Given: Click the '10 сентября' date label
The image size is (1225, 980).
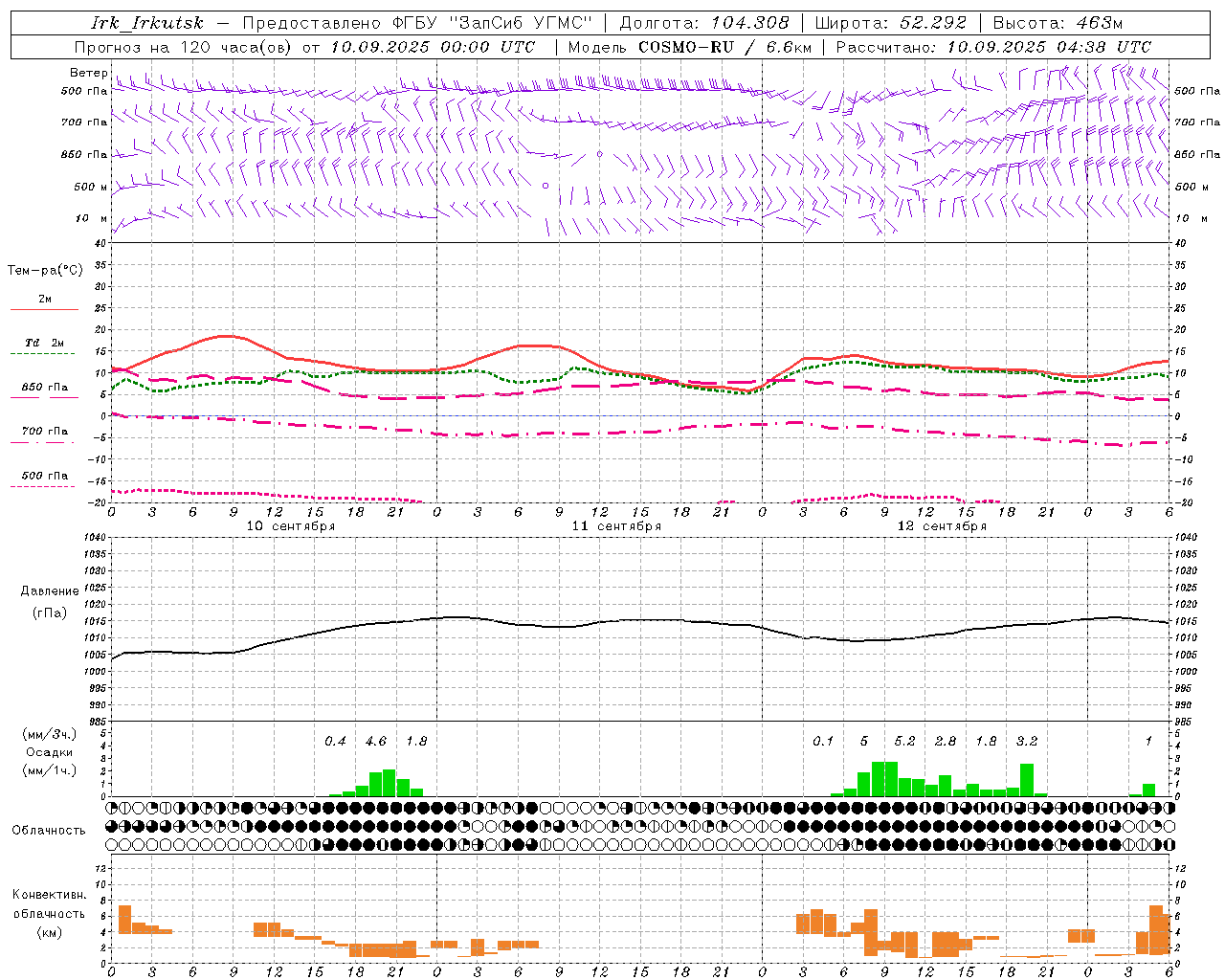Looking at the screenshot, I should [291, 526].
